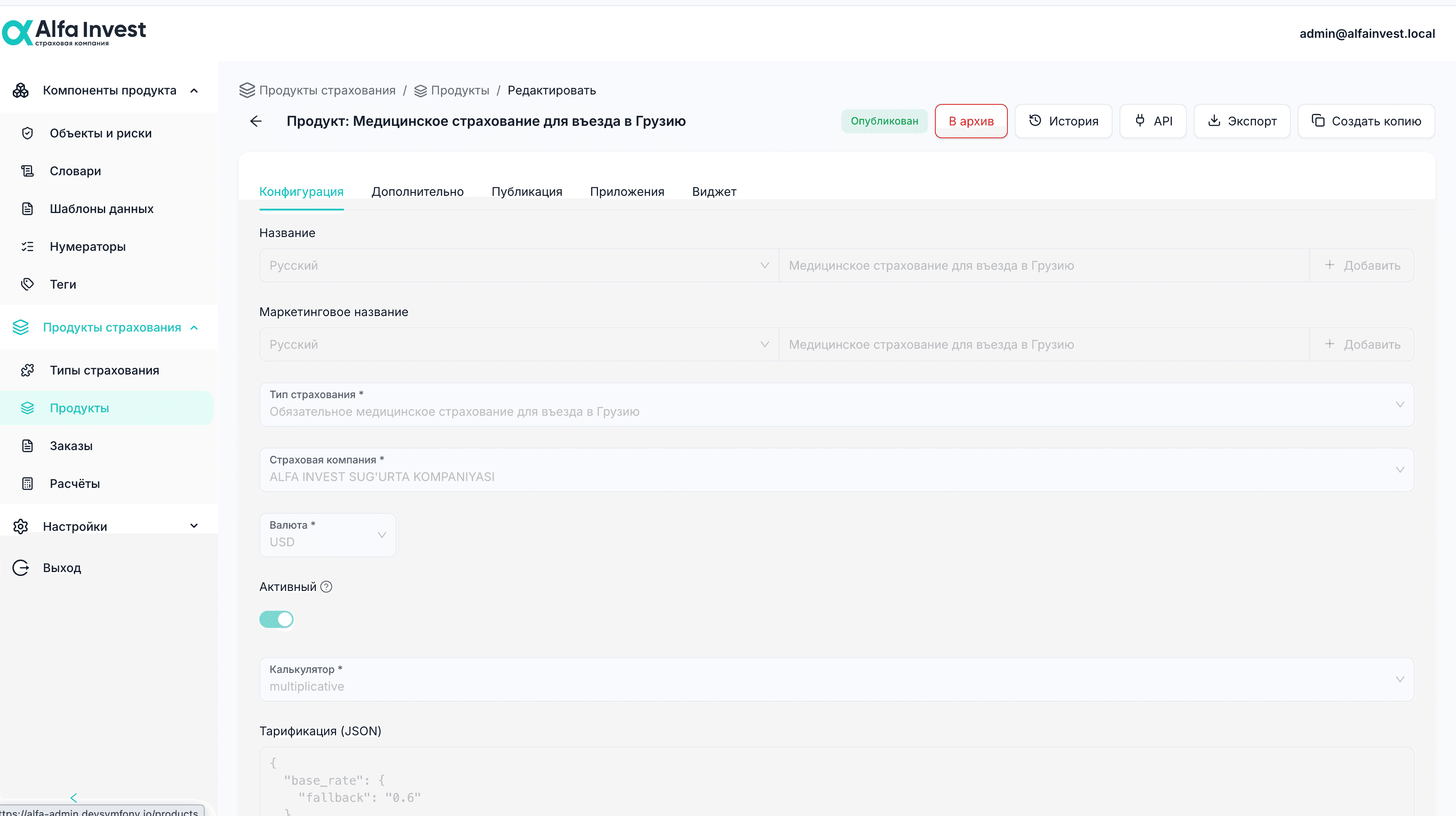The image size is (1456, 816).
Task: Switch to the Приложения tab
Action: point(627,192)
